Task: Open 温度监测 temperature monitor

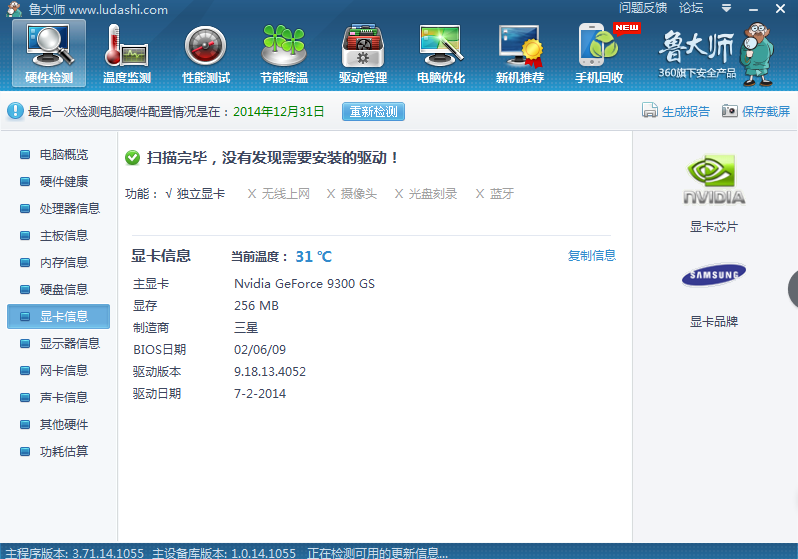Action: (127, 53)
